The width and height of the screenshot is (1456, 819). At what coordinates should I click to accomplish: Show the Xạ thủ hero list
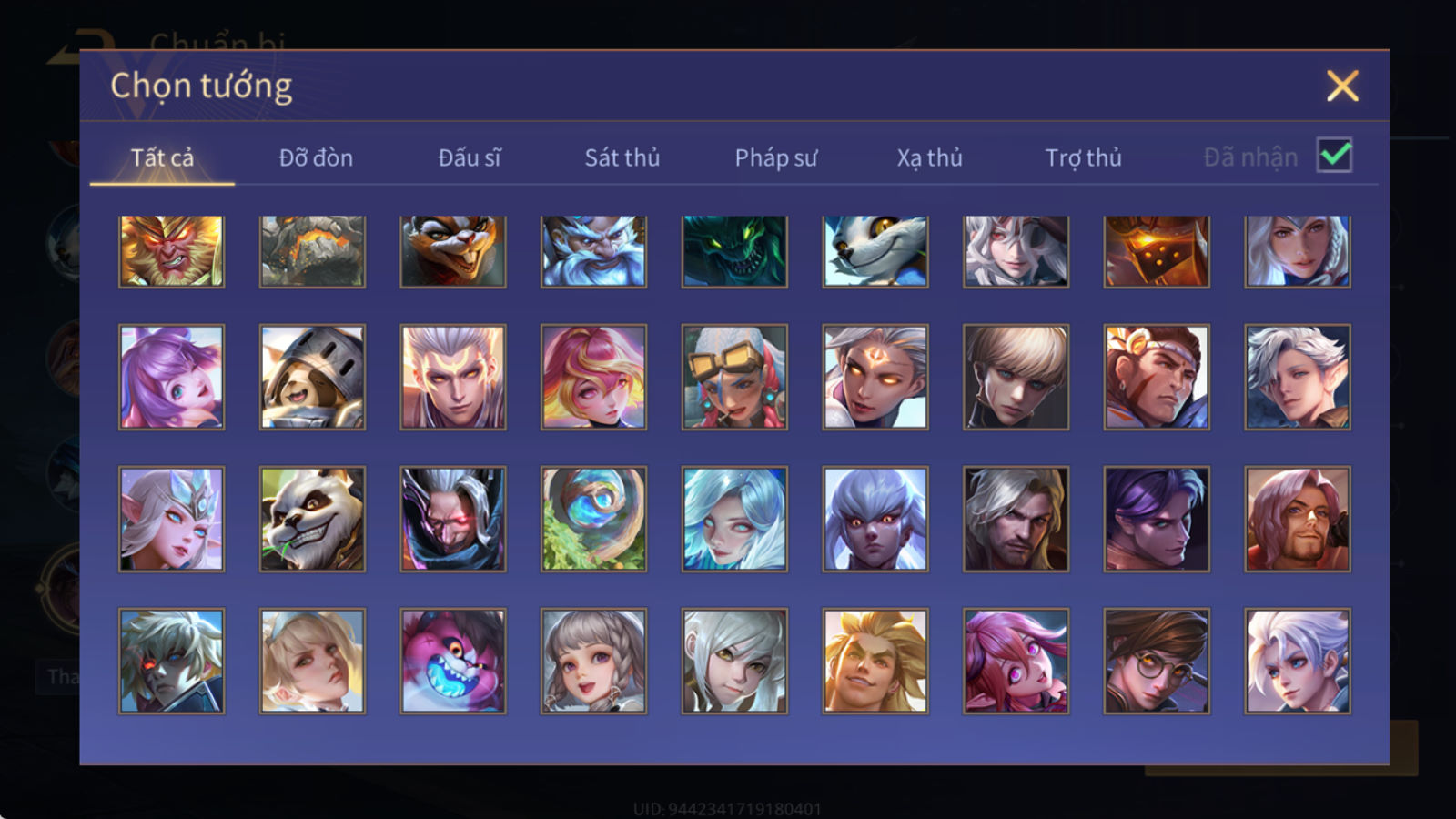click(x=929, y=157)
